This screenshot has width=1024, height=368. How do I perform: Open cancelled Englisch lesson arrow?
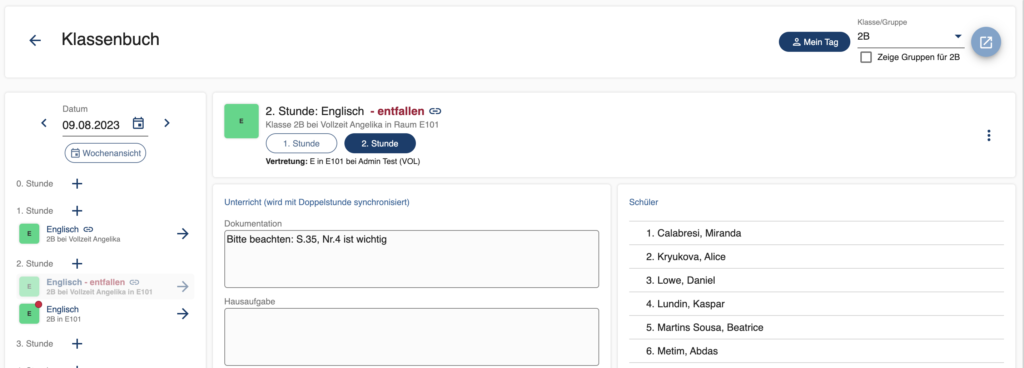[183, 286]
